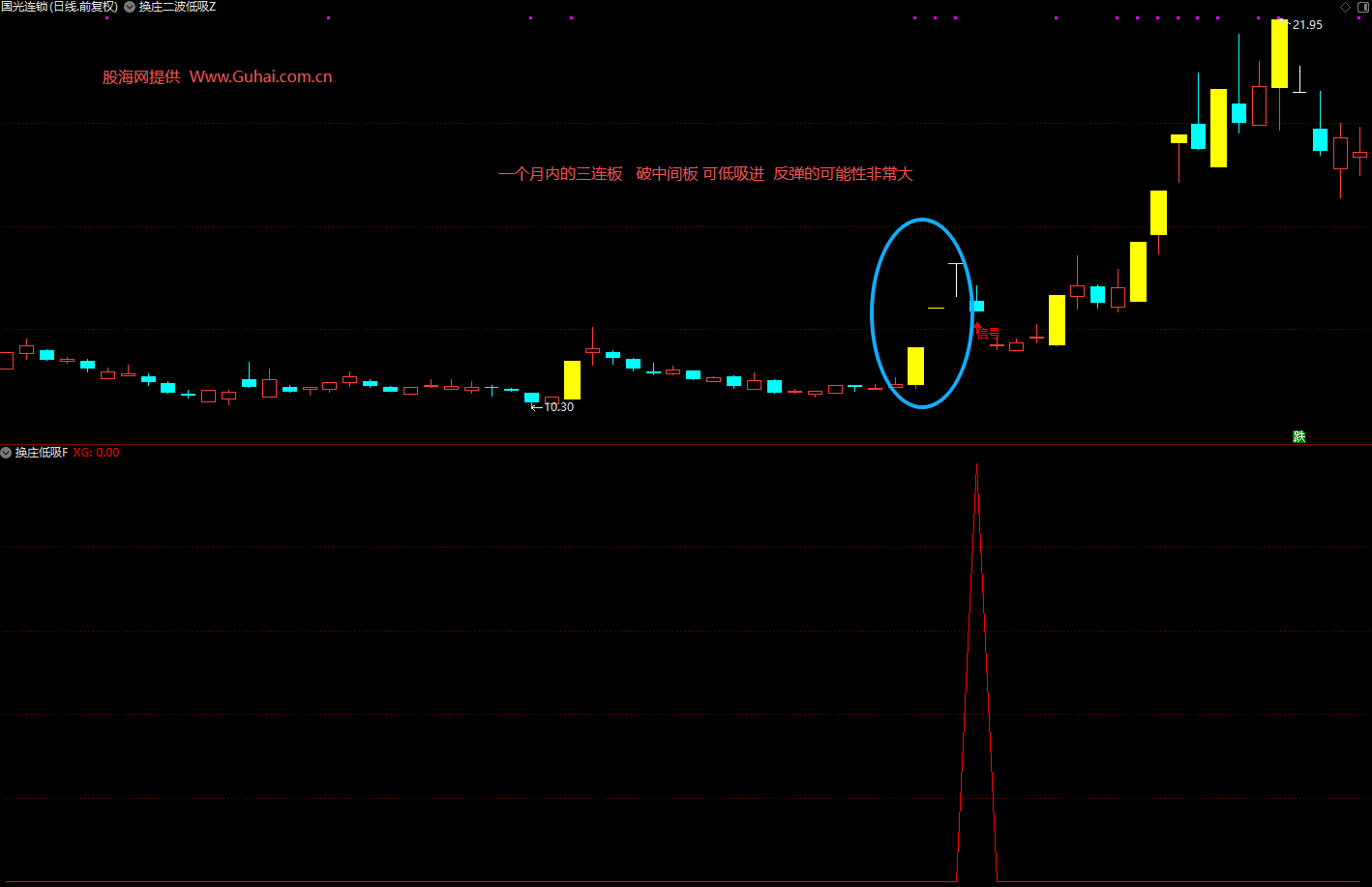The height and width of the screenshot is (887, 1372).
Task: Click the diamond icon at top right
Action: [x=1345, y=7]
